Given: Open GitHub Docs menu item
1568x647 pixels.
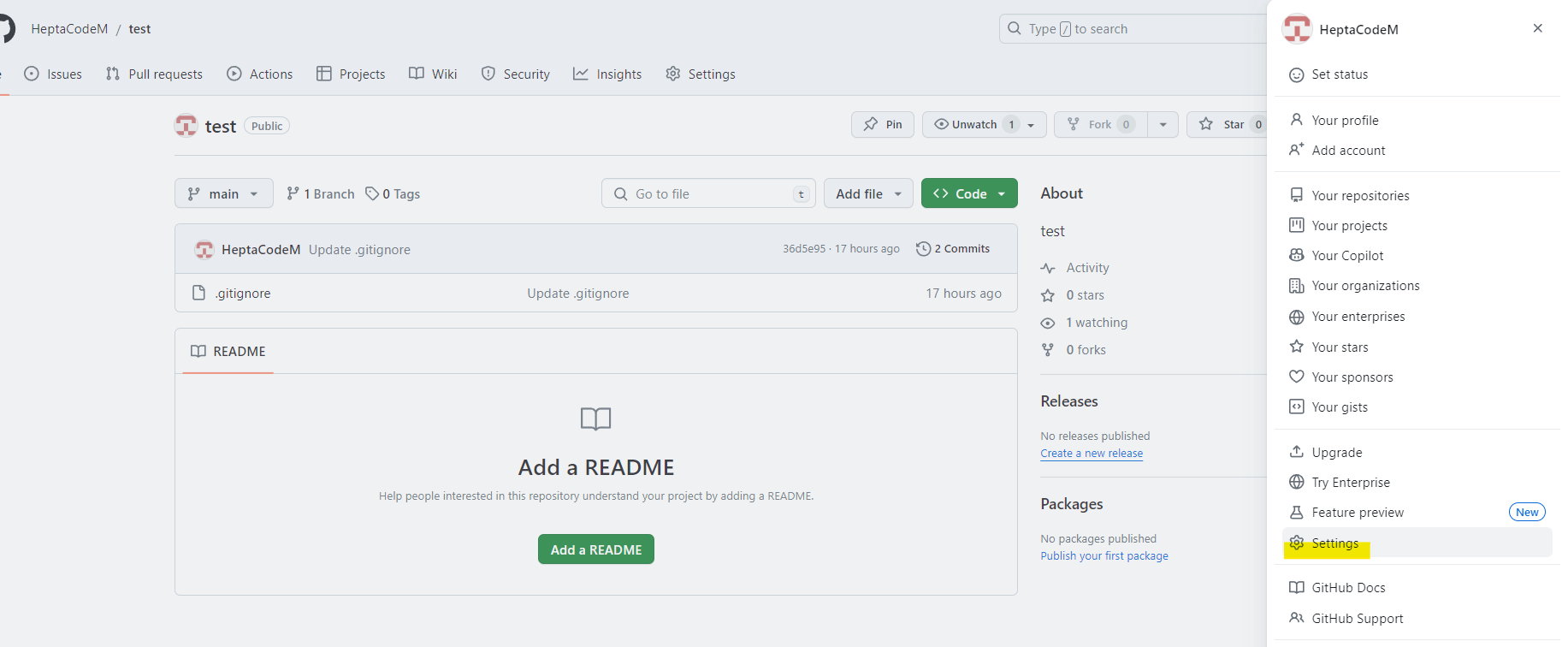Looking at the screenshot, I should [x=1417, y=588].
